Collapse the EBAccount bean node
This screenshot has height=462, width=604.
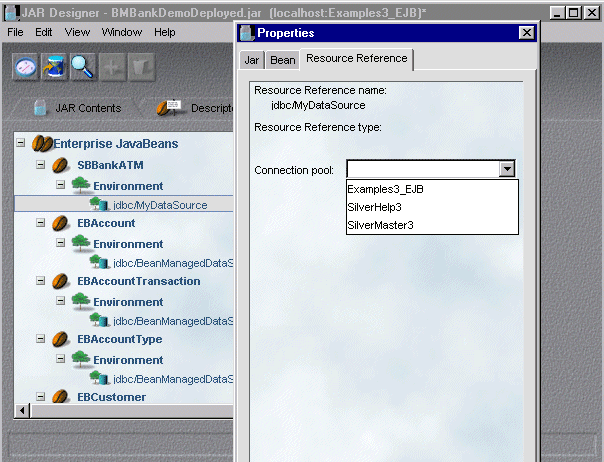[x=40, y=222]
